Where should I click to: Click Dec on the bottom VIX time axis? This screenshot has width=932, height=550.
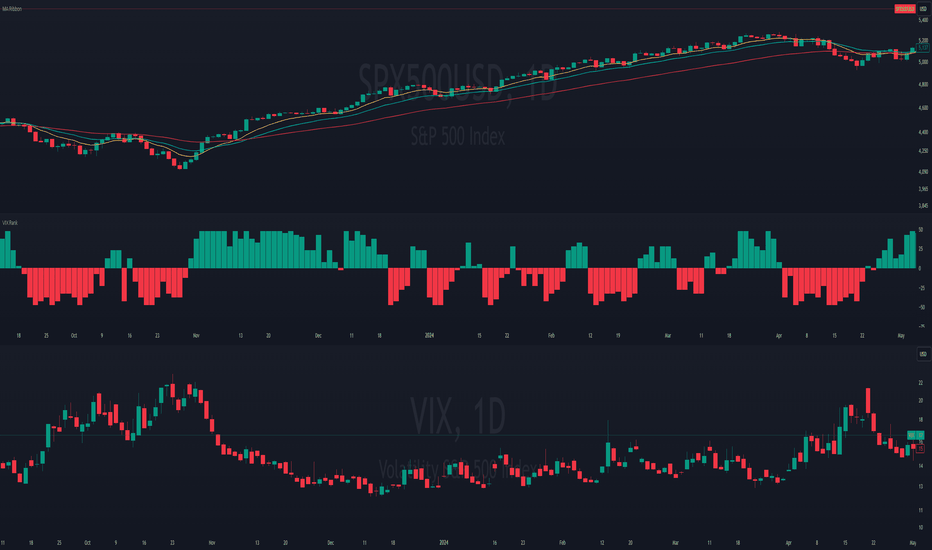point(331,543)
